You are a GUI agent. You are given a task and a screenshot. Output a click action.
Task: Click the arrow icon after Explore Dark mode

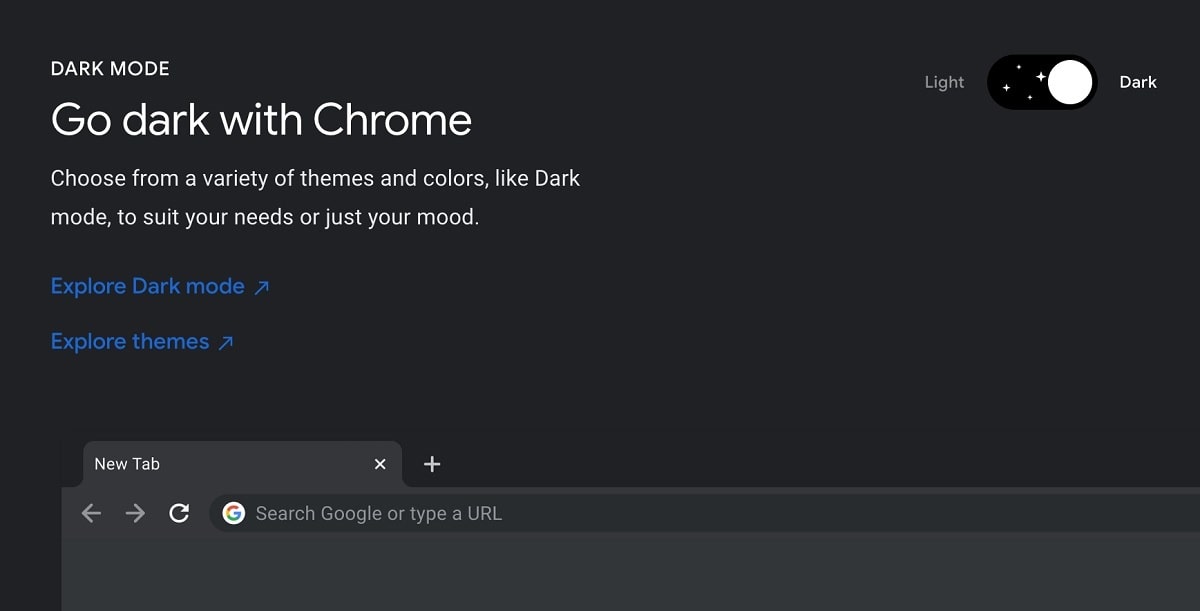coord(262,287)
